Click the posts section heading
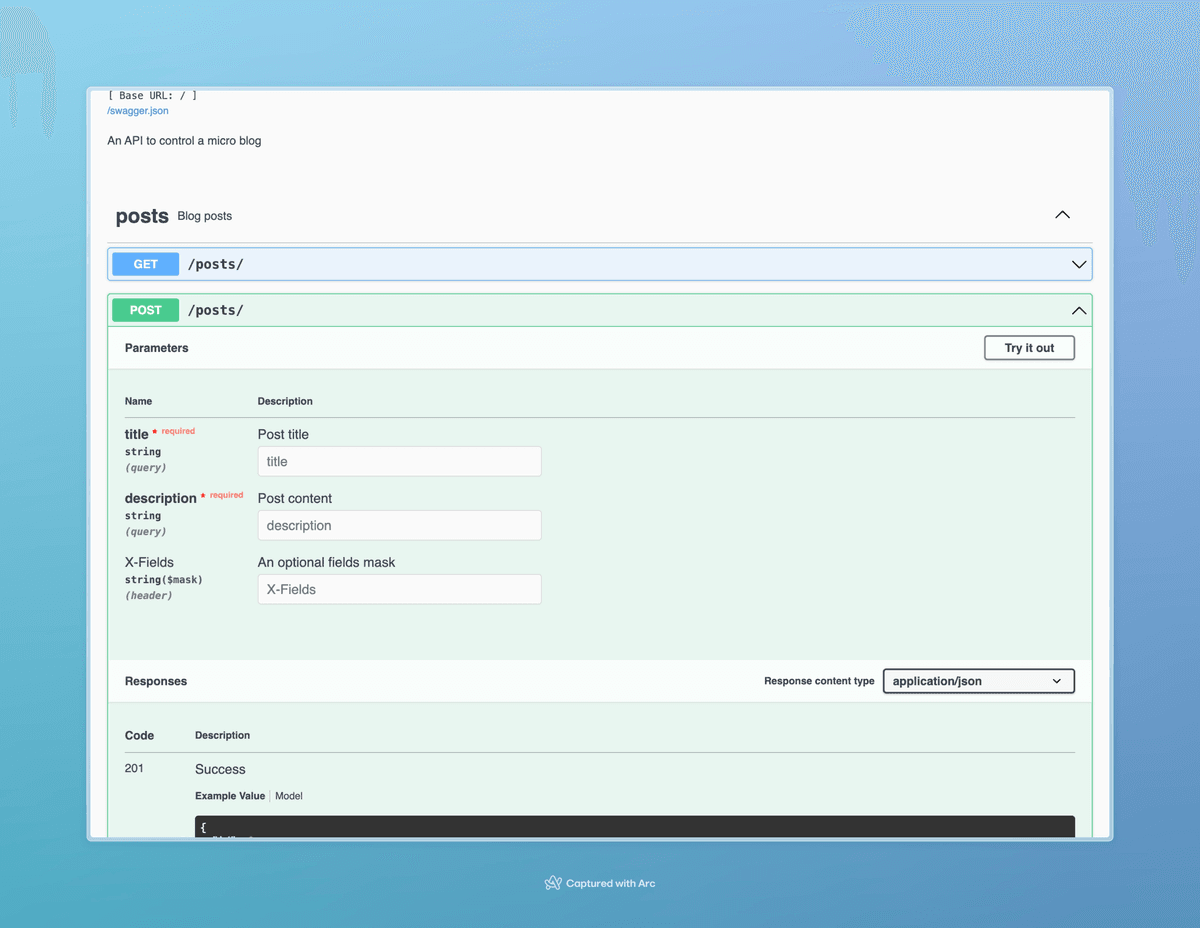The image size is (1200, 928). coord(141,216)
